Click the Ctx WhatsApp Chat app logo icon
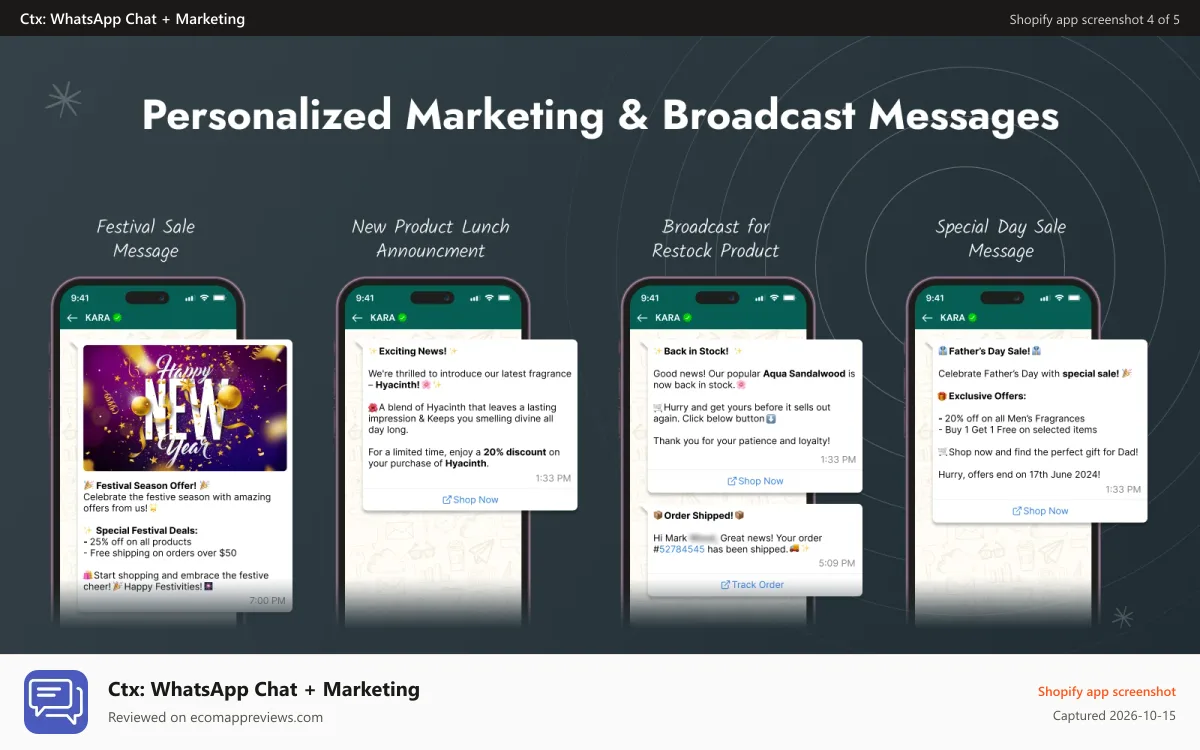This screenshot has width=1200, height=750. click(x=56, y=702)
